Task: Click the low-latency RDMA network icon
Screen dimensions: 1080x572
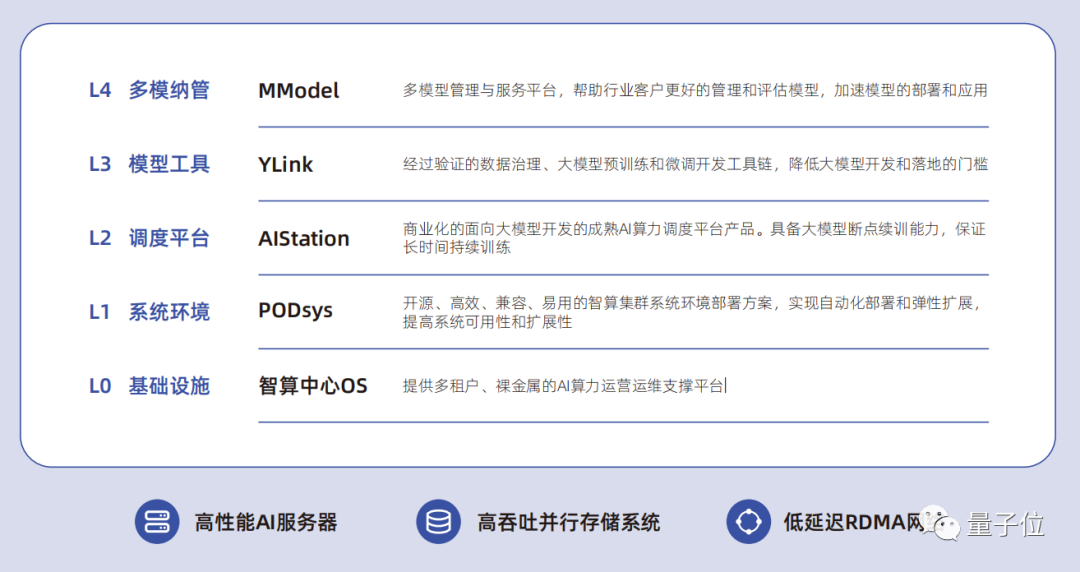Action: click(x=748, y=521)
